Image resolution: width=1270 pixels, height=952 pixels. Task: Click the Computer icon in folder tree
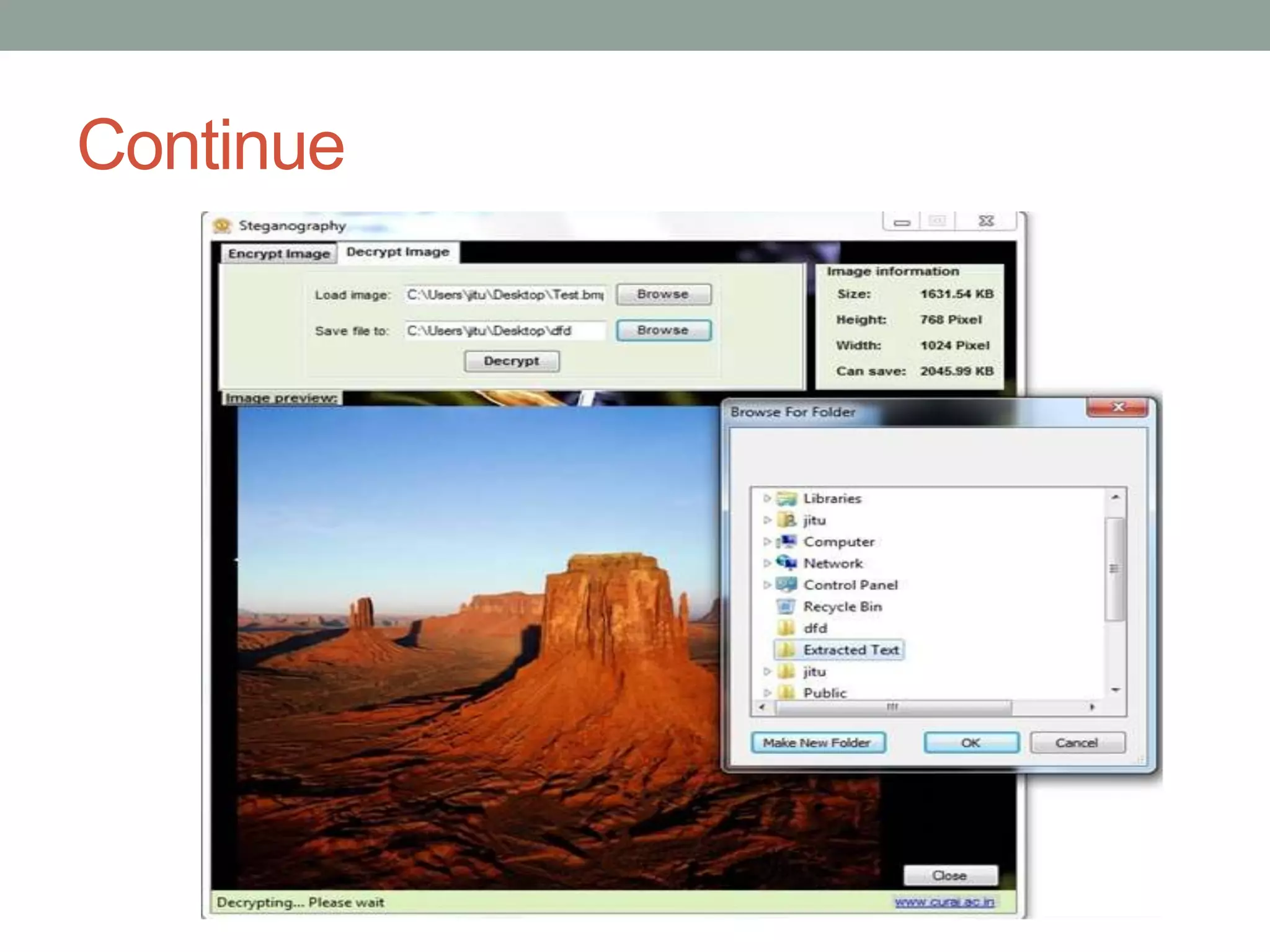pos(786,542)
